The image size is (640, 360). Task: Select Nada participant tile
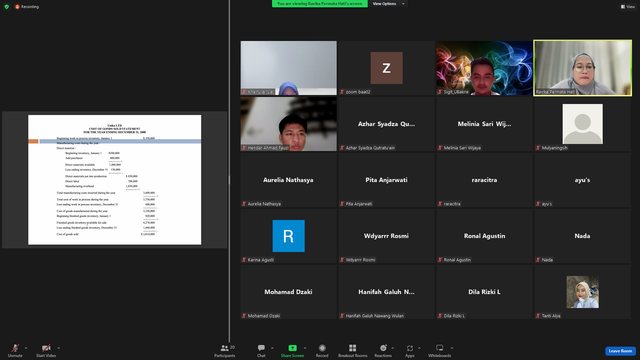582,236
